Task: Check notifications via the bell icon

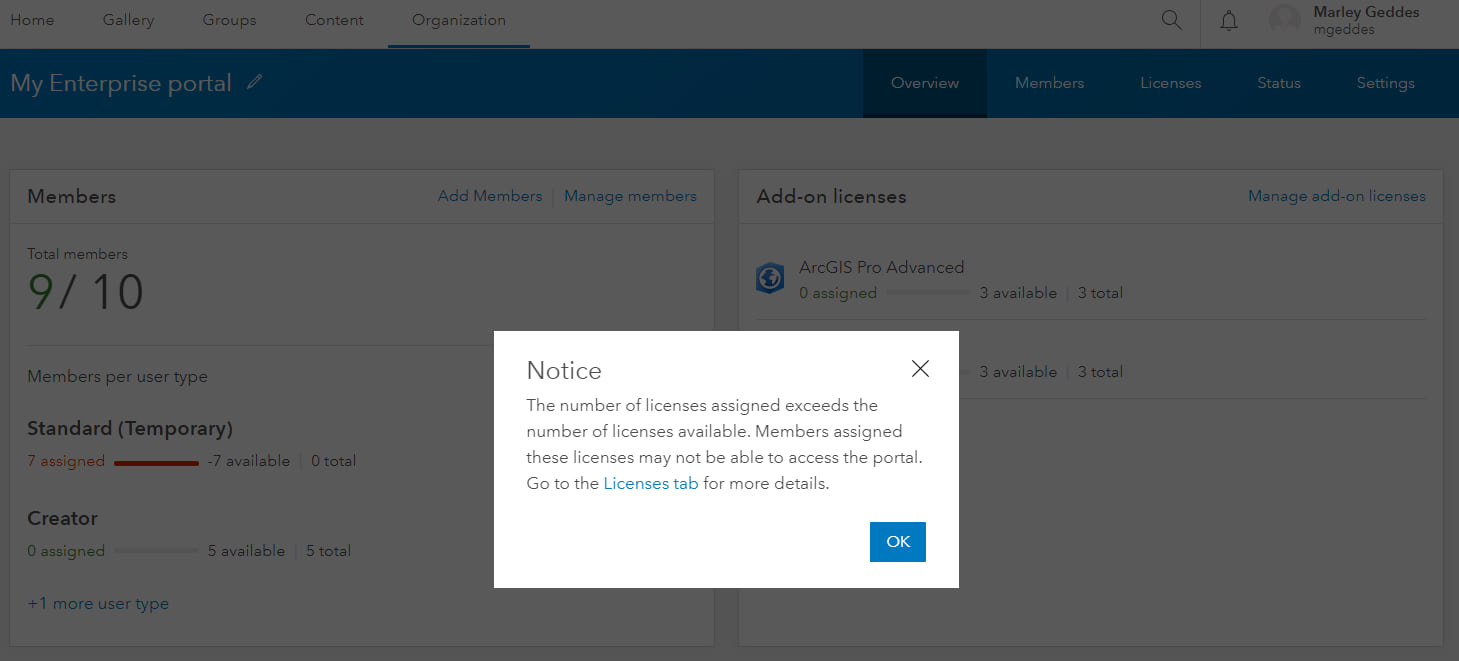Action: pos(1228,19)
